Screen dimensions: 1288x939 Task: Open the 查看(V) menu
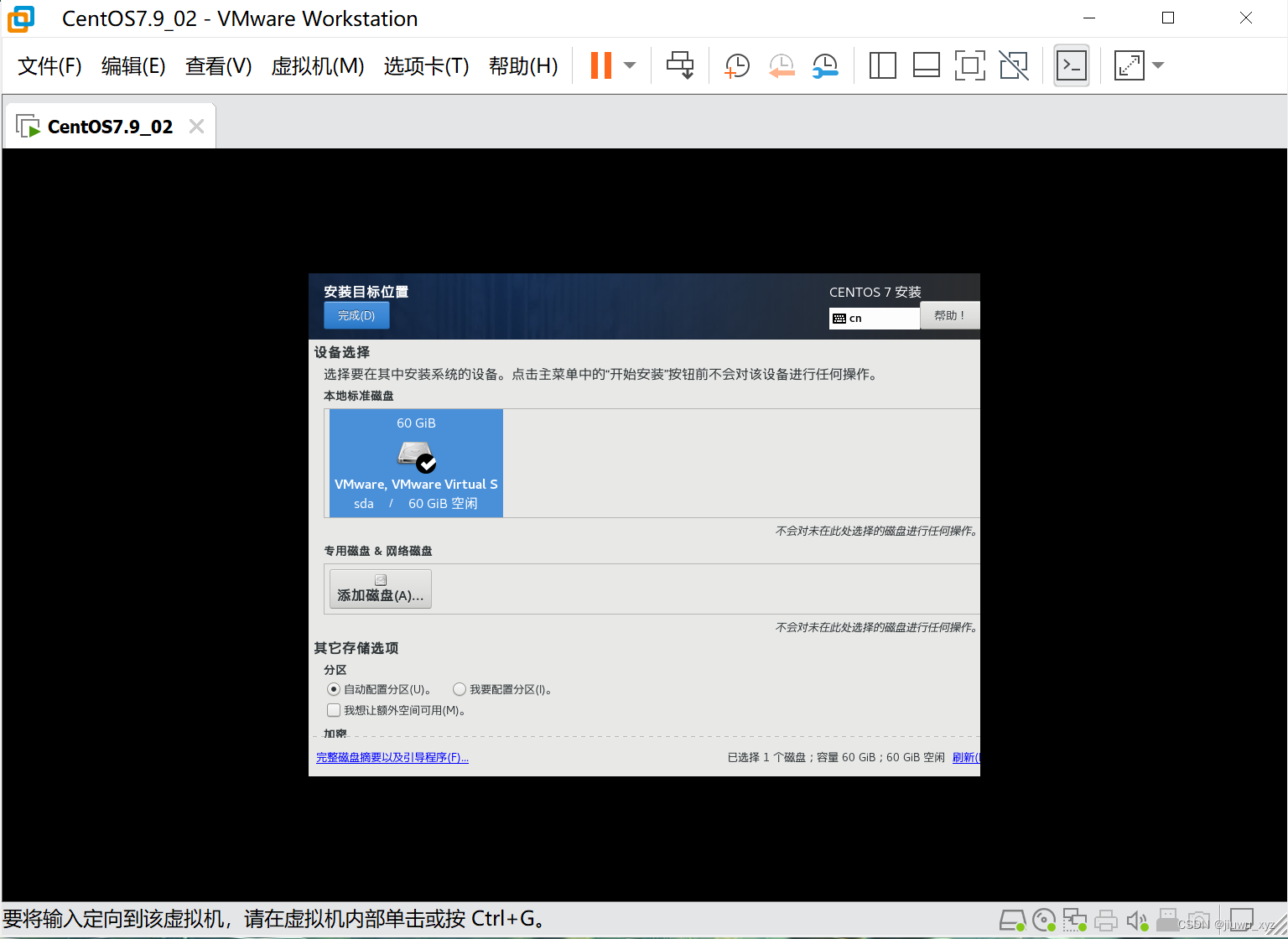218,66
